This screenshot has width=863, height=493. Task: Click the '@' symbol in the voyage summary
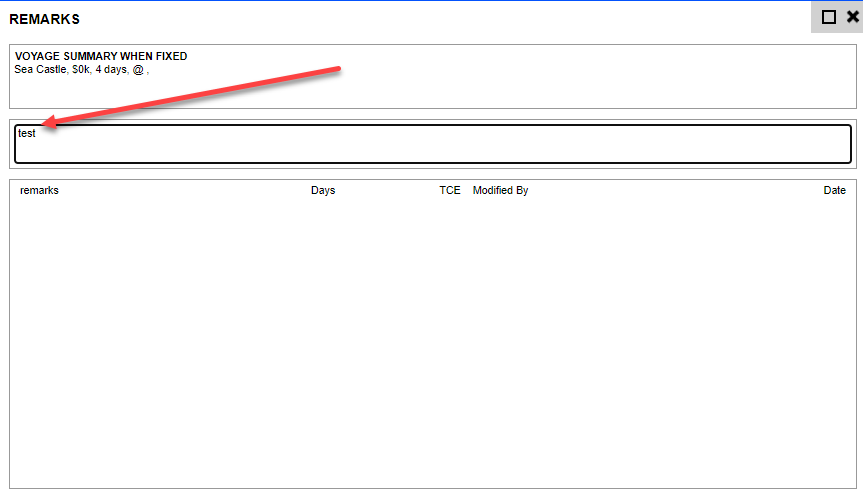point(138,70)
